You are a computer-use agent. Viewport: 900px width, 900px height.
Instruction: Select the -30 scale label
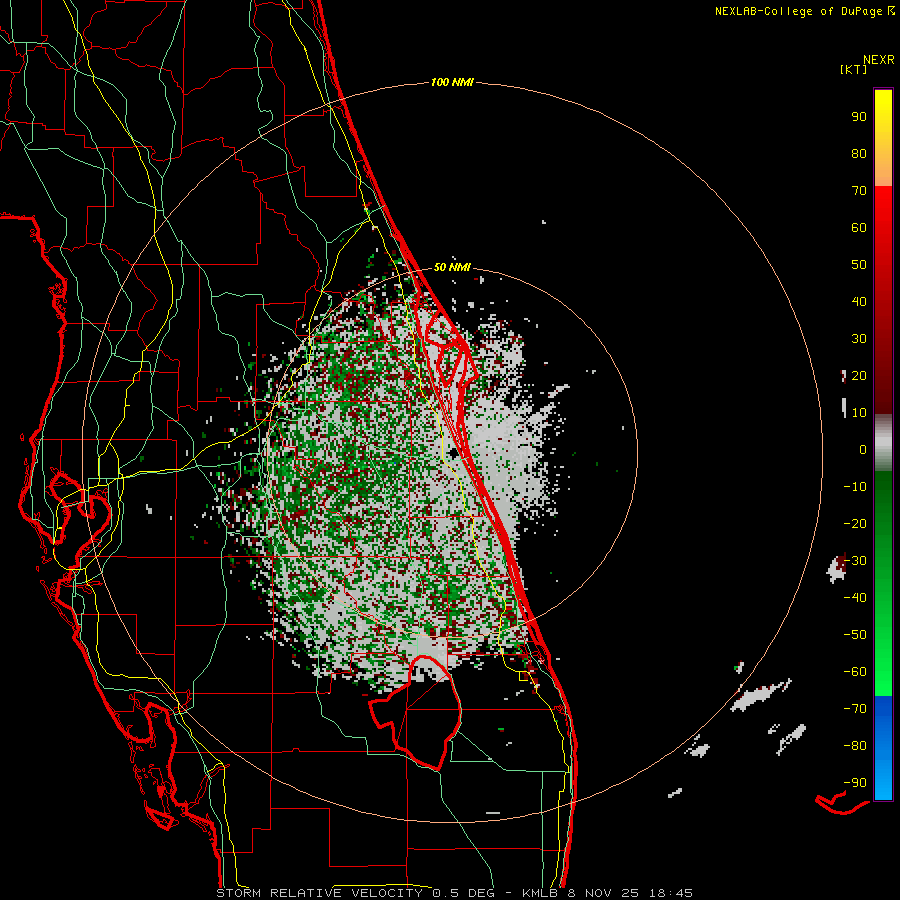(x=855, y=561)
